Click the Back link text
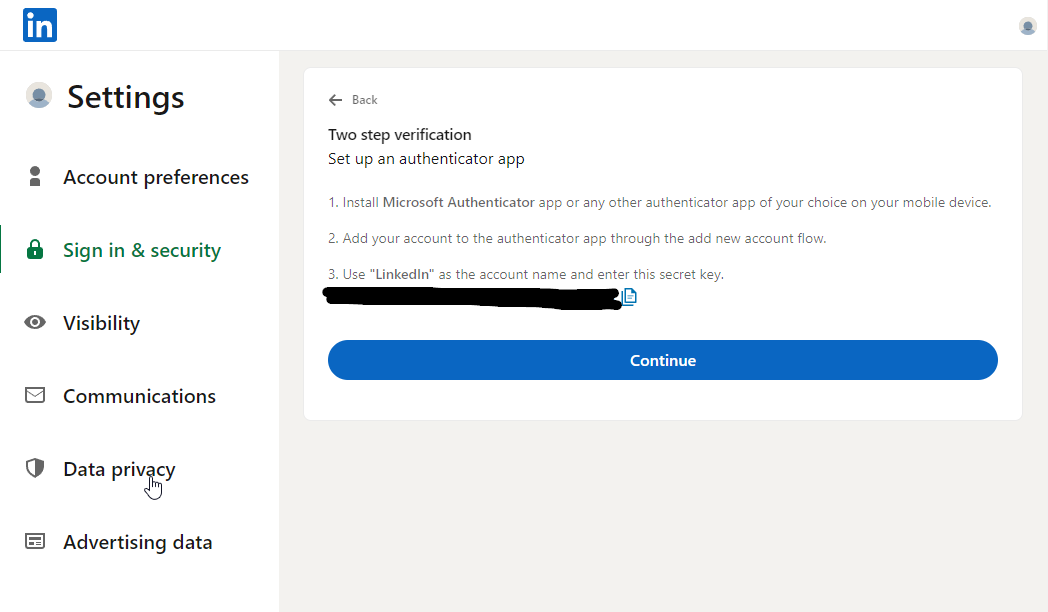1048x612 pixels. [x=365, y=100]
